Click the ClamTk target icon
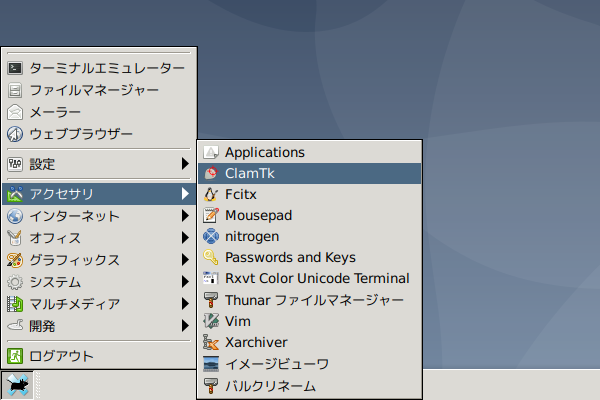 tap(211, 173)
